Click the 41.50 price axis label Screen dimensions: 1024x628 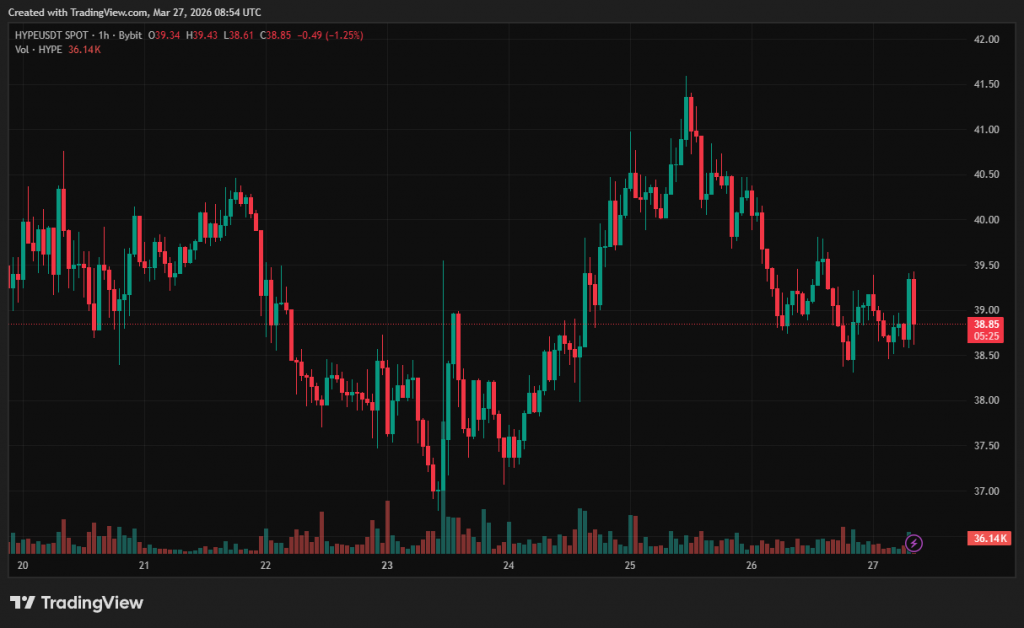point(986,85)
